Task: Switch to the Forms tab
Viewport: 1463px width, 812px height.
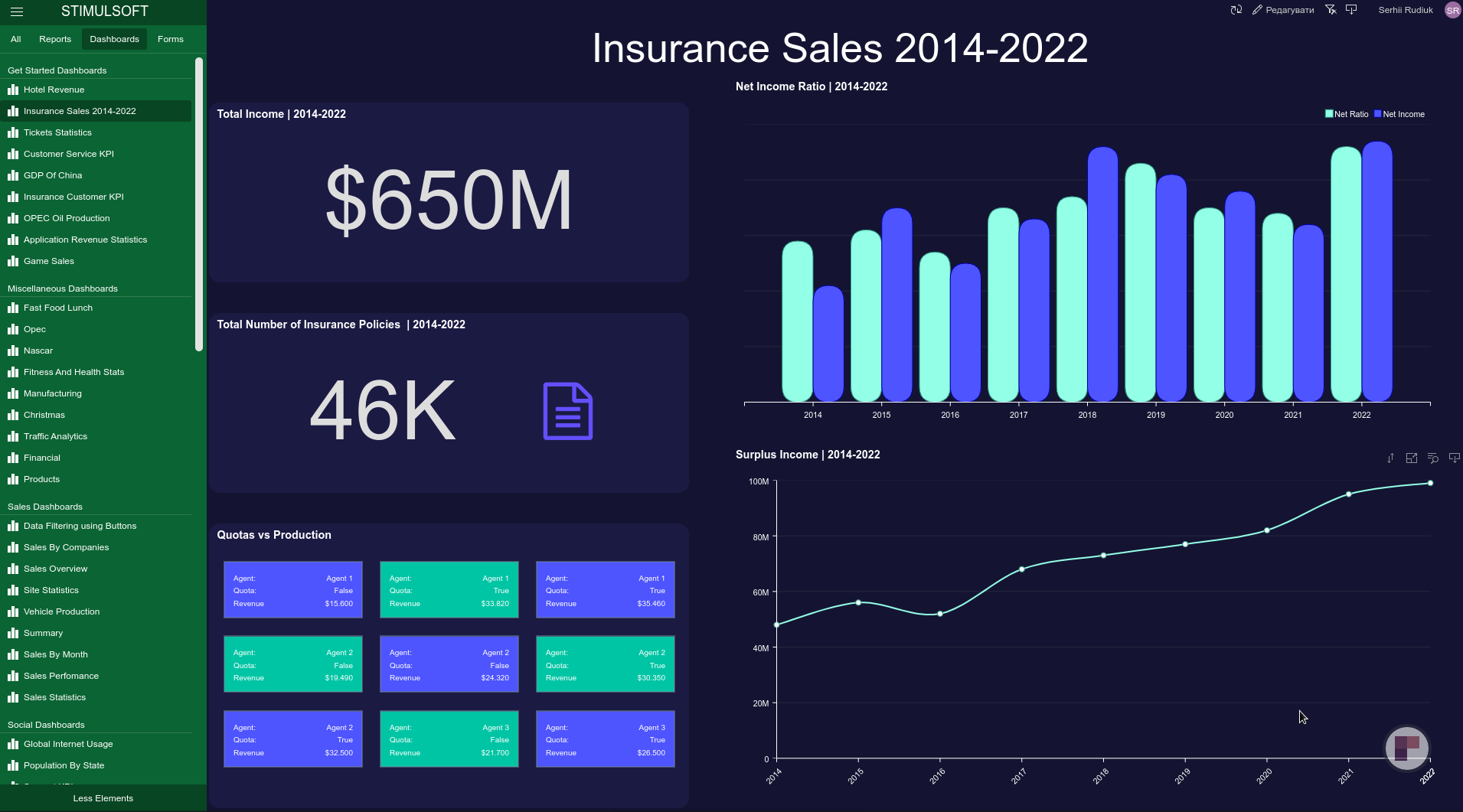Action: pyautogui.click(x=170, y=39)
